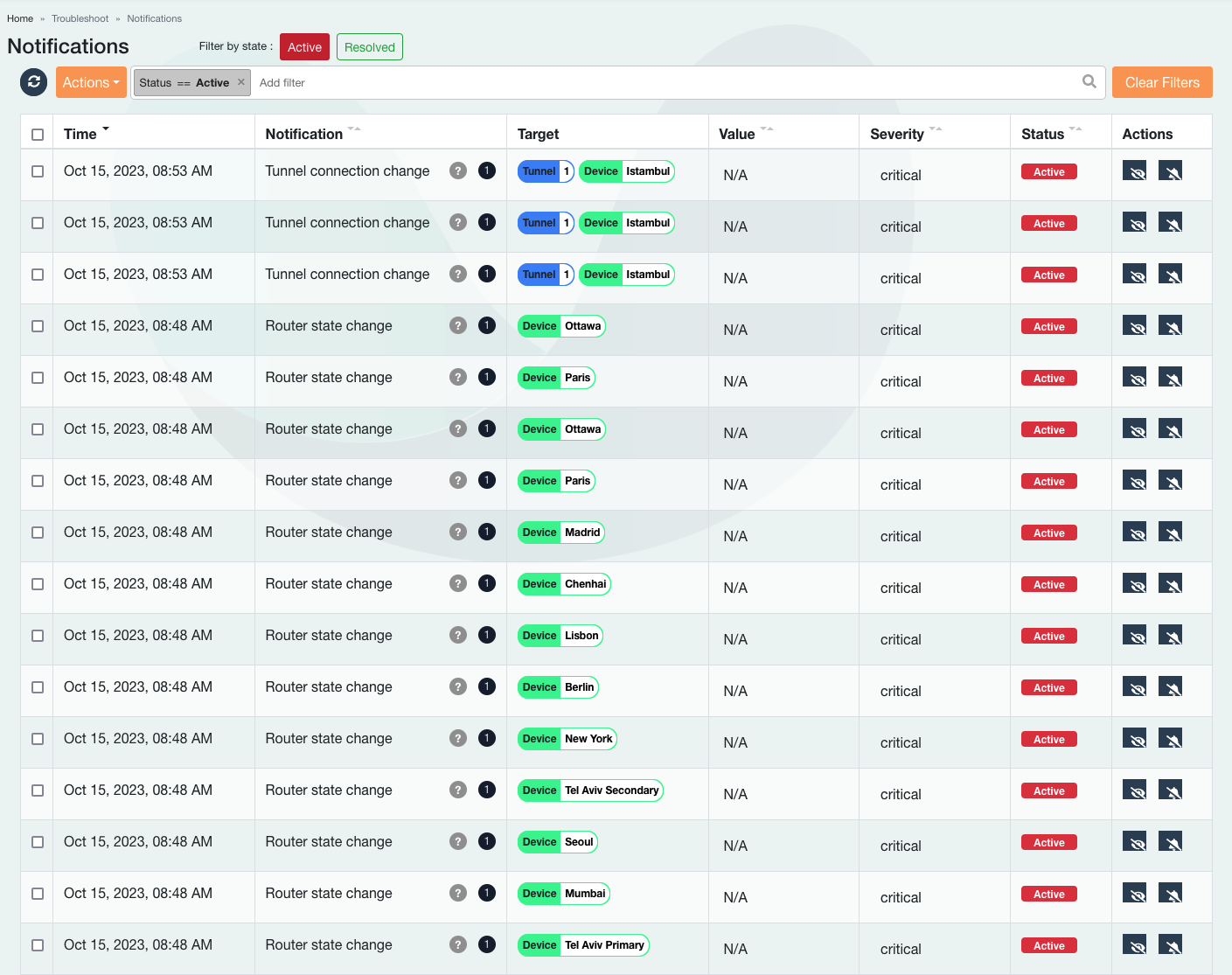Click the refresh notifications icon
1232x975 pixels.
click(33, 82)
